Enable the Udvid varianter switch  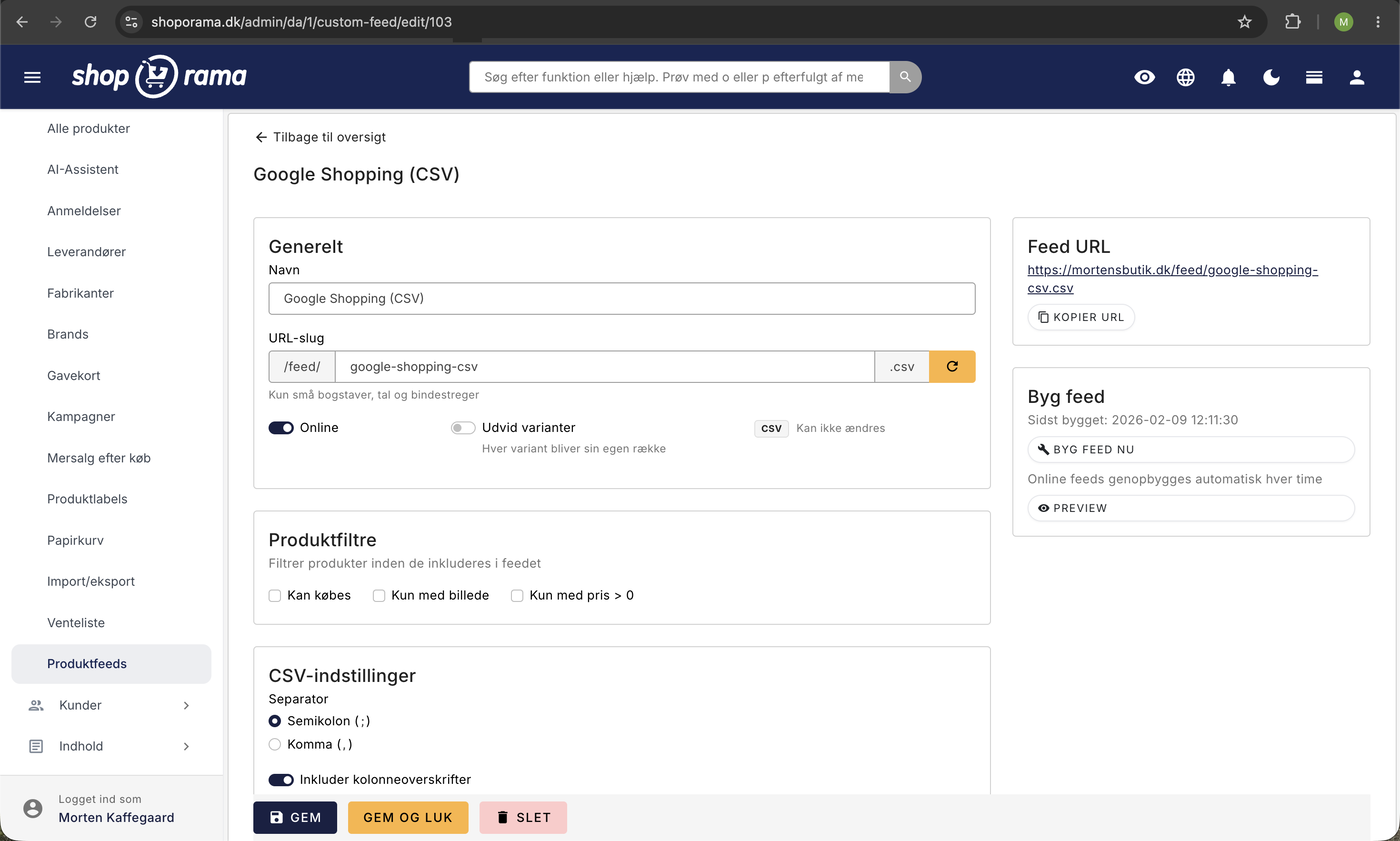(x=463, y=428)
